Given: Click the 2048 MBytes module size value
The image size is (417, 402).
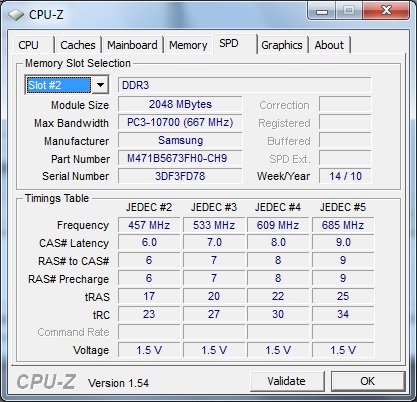Looking at the screenshot, I should (180, 104).
